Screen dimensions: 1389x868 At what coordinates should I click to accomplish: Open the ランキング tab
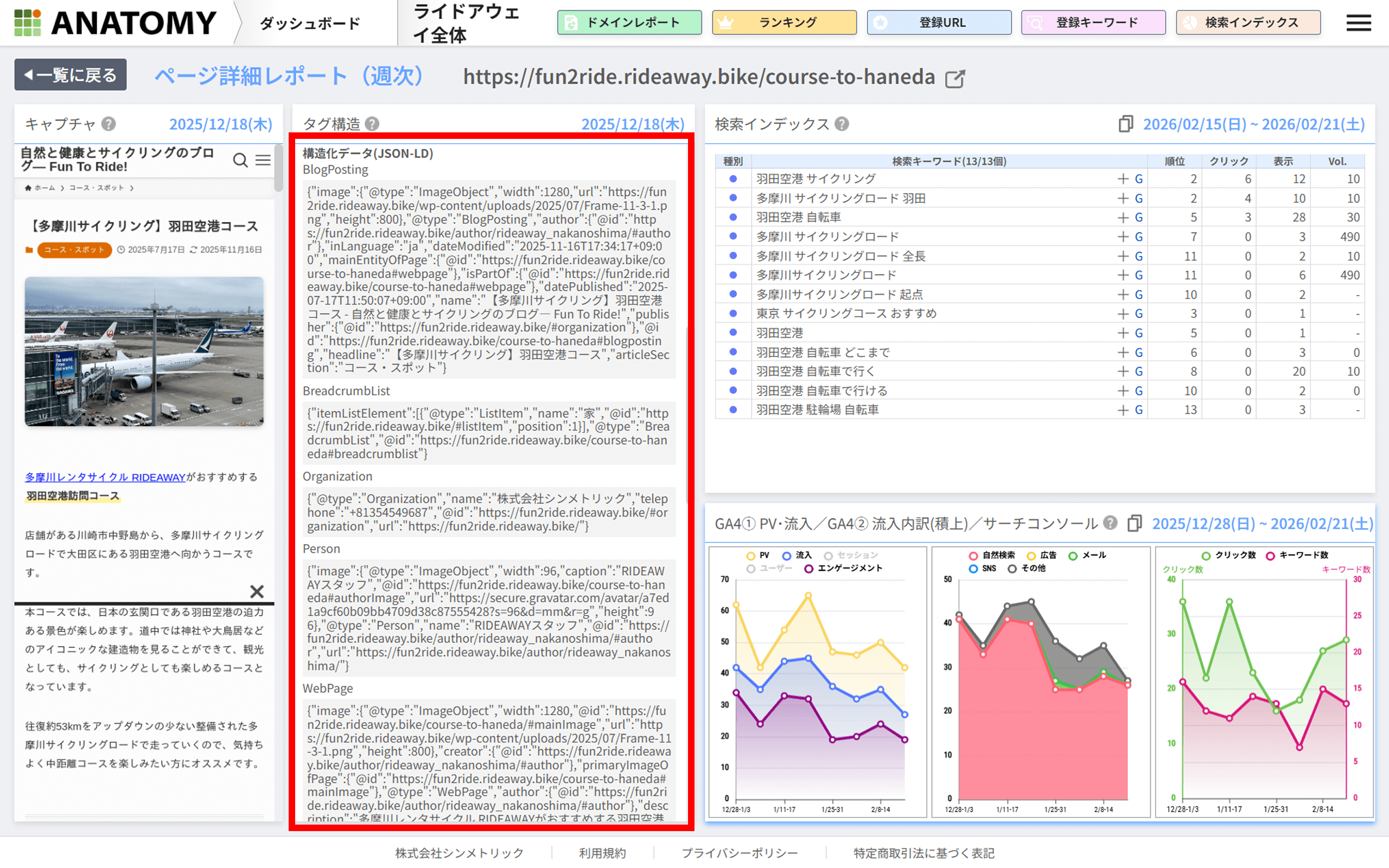(x=784, y=23)
